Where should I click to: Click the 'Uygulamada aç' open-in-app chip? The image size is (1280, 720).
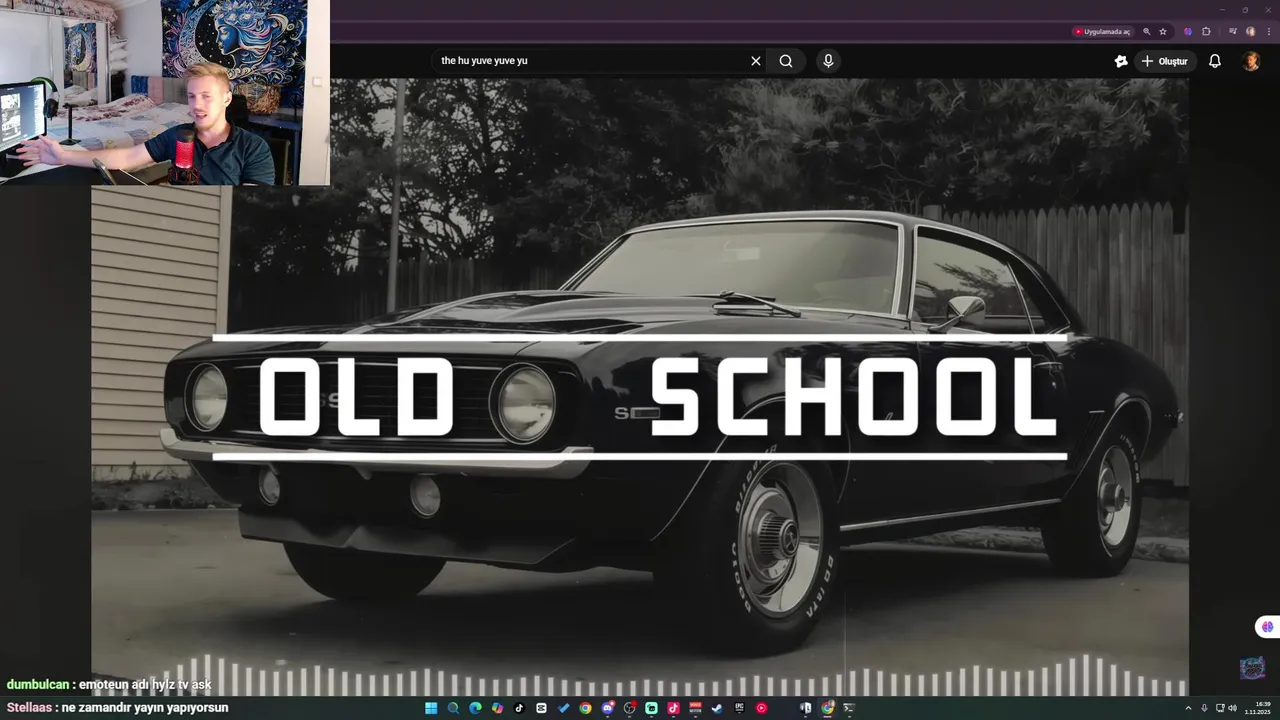tap(1103, 32)
